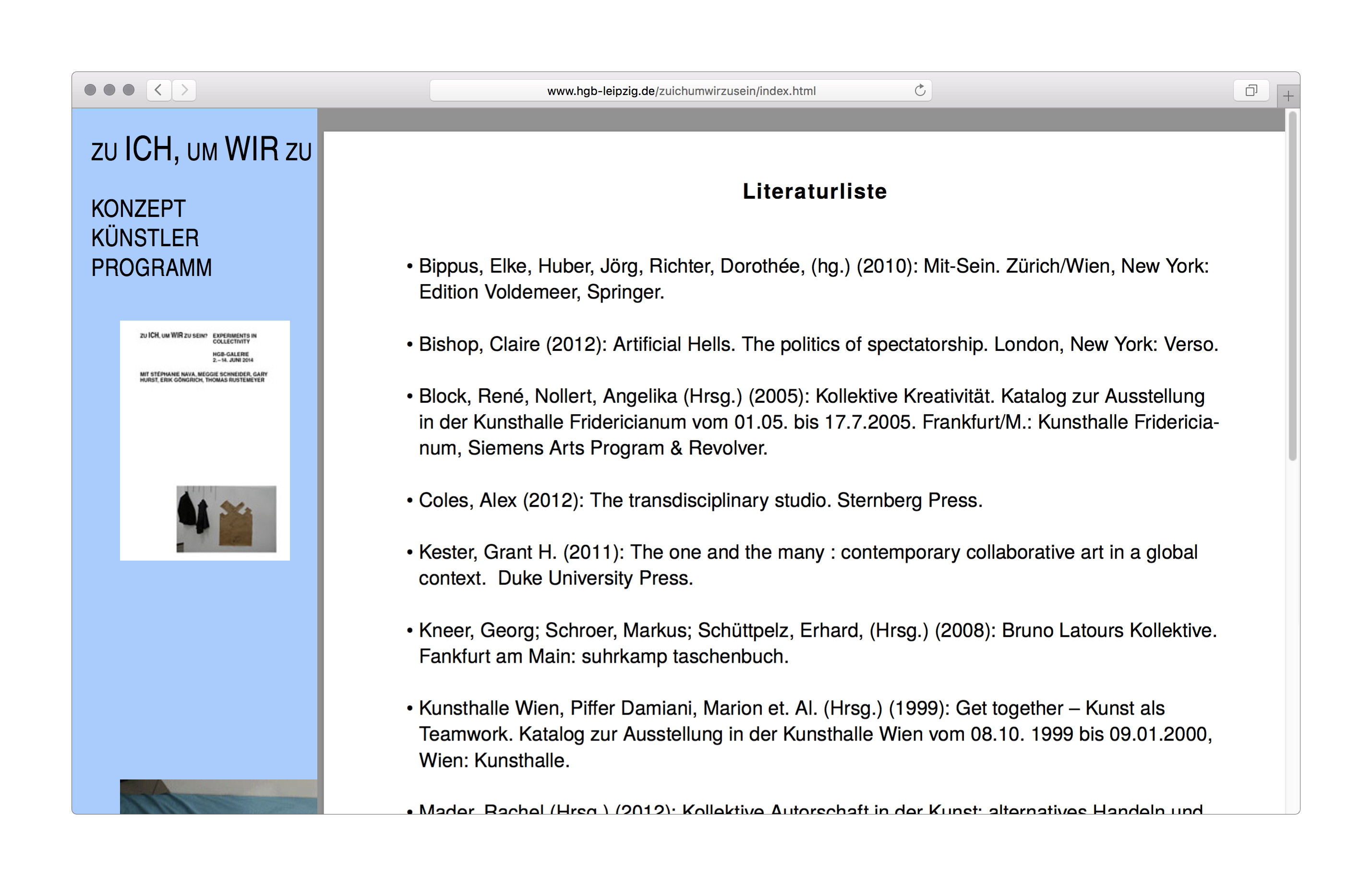Click the 'Coles, Alex (2012)' entry

coord(694,500)
